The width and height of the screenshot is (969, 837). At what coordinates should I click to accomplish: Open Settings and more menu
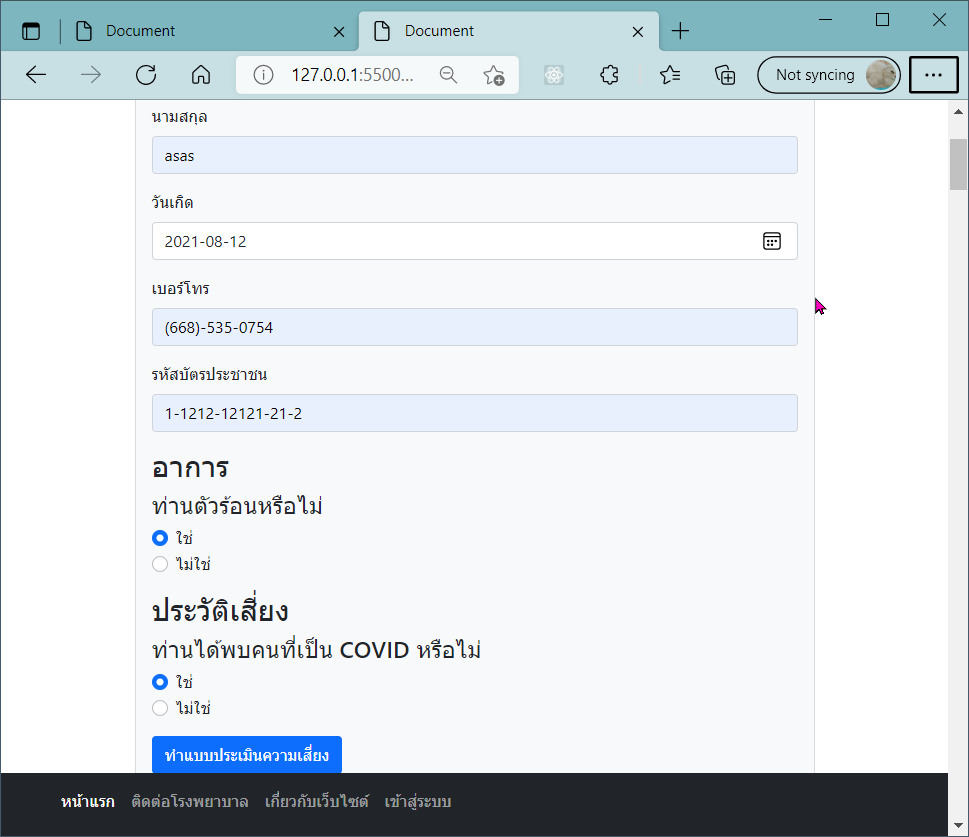(933, 75)
